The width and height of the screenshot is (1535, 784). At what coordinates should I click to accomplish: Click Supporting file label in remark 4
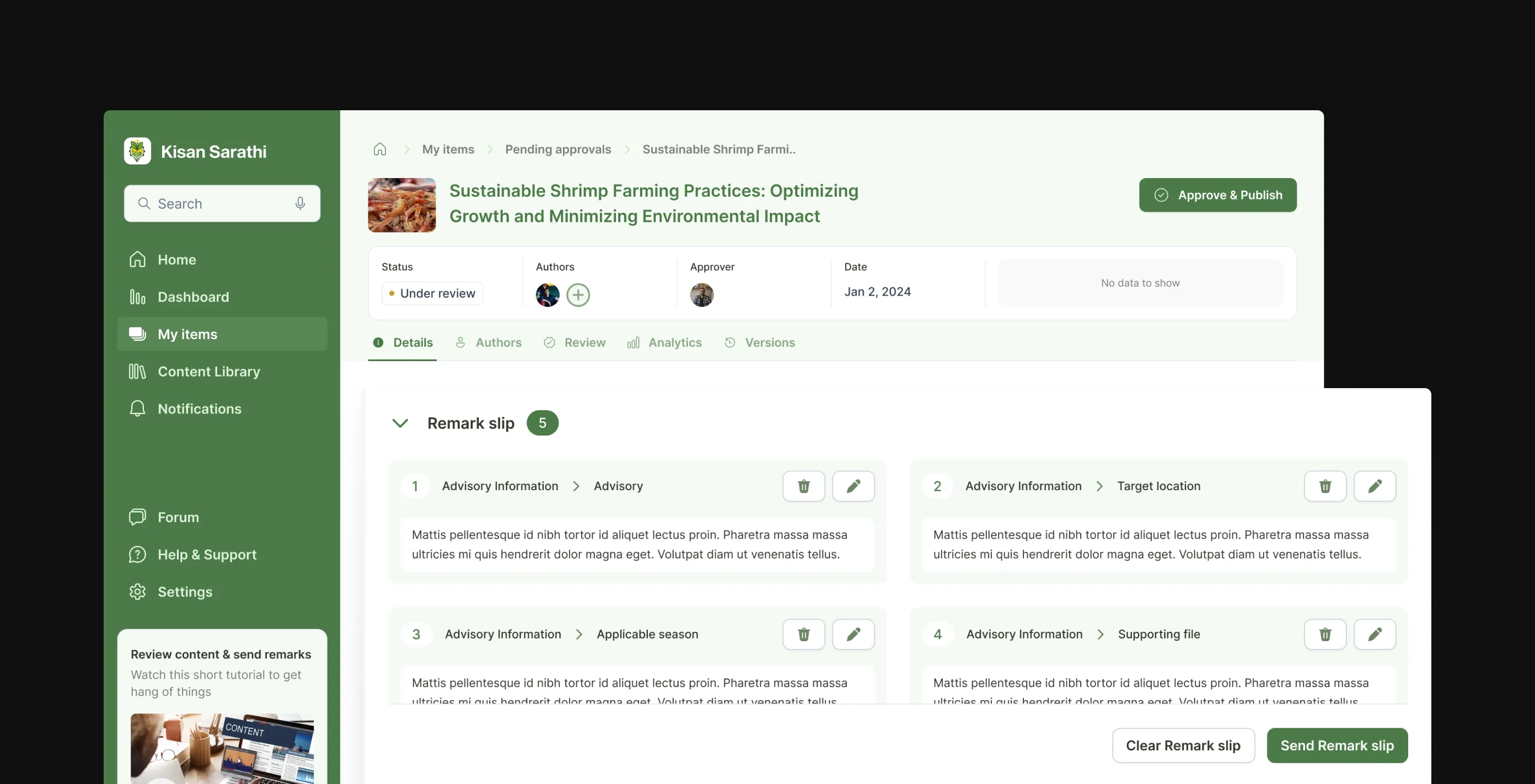[1158, 634]
